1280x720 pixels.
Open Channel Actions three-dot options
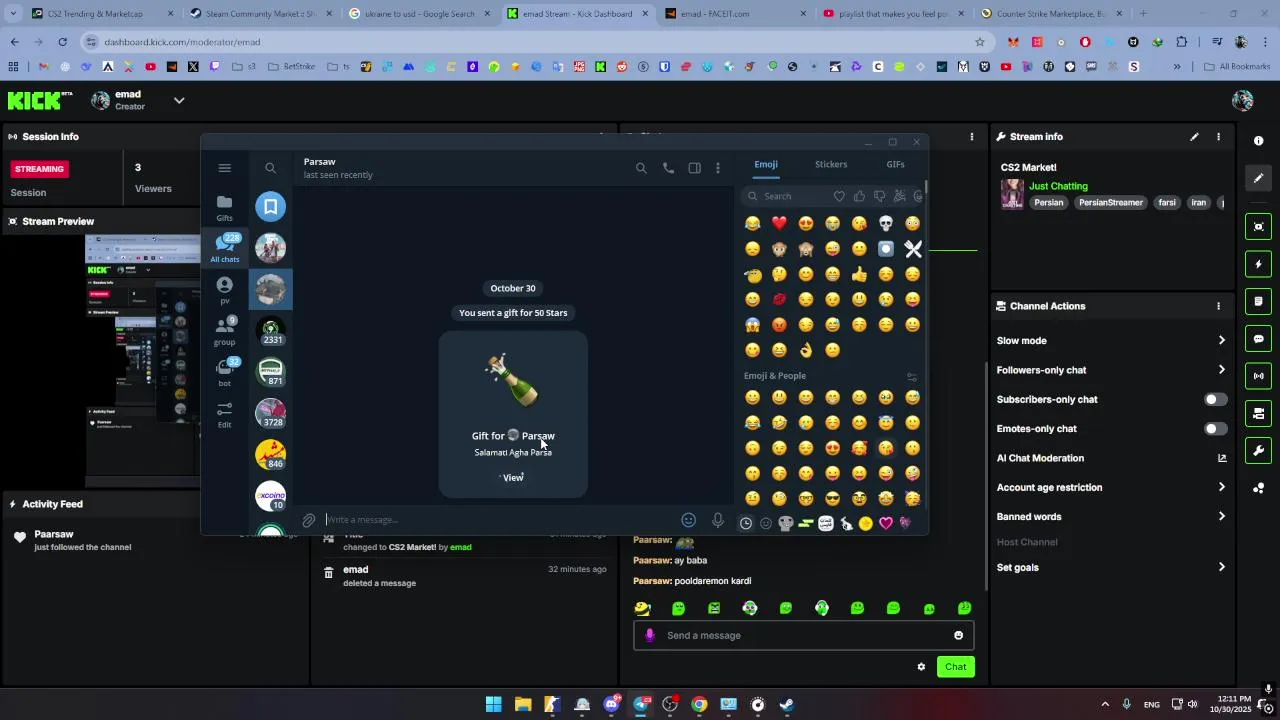coord(1218,306)
